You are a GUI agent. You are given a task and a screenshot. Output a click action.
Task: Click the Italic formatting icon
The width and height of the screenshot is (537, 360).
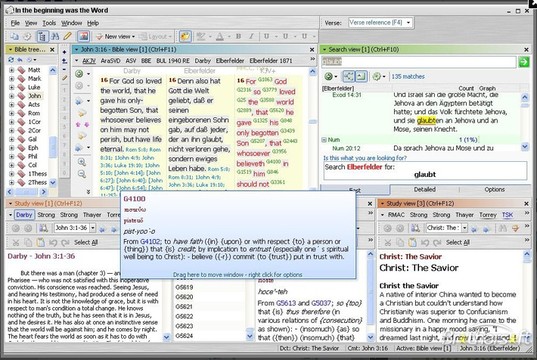251,36
